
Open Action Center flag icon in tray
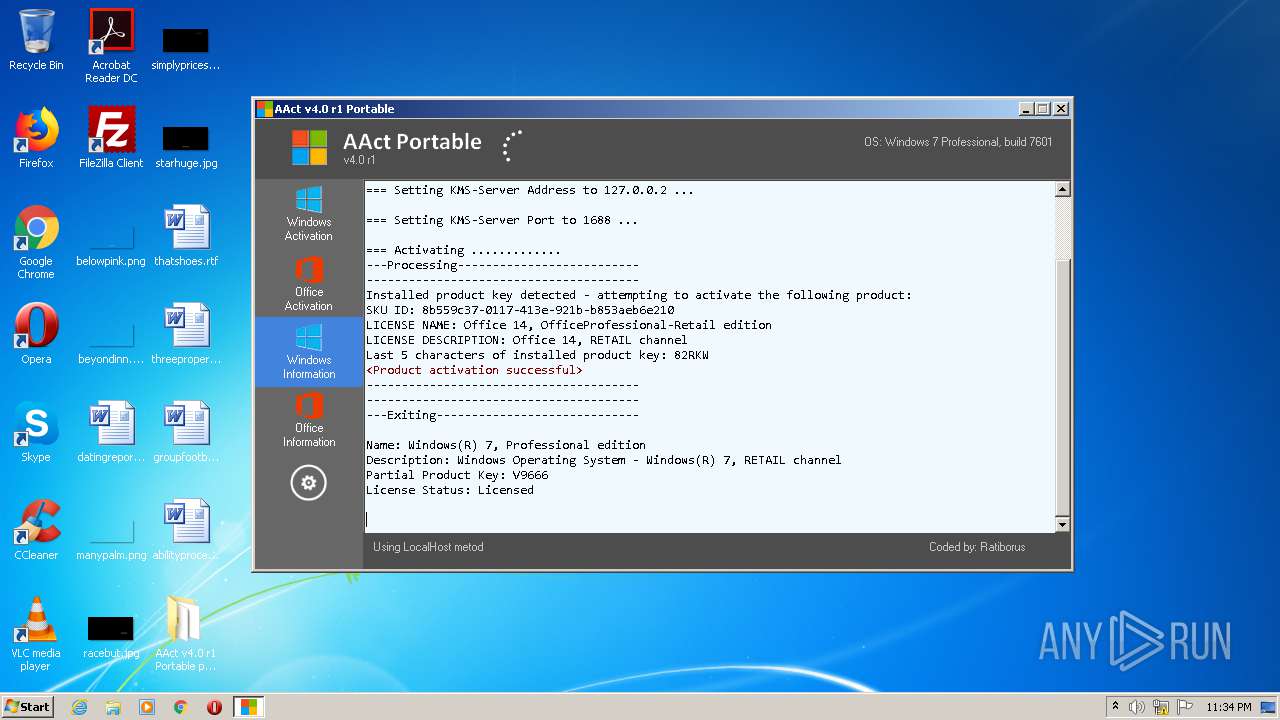tap(1185, 707)
